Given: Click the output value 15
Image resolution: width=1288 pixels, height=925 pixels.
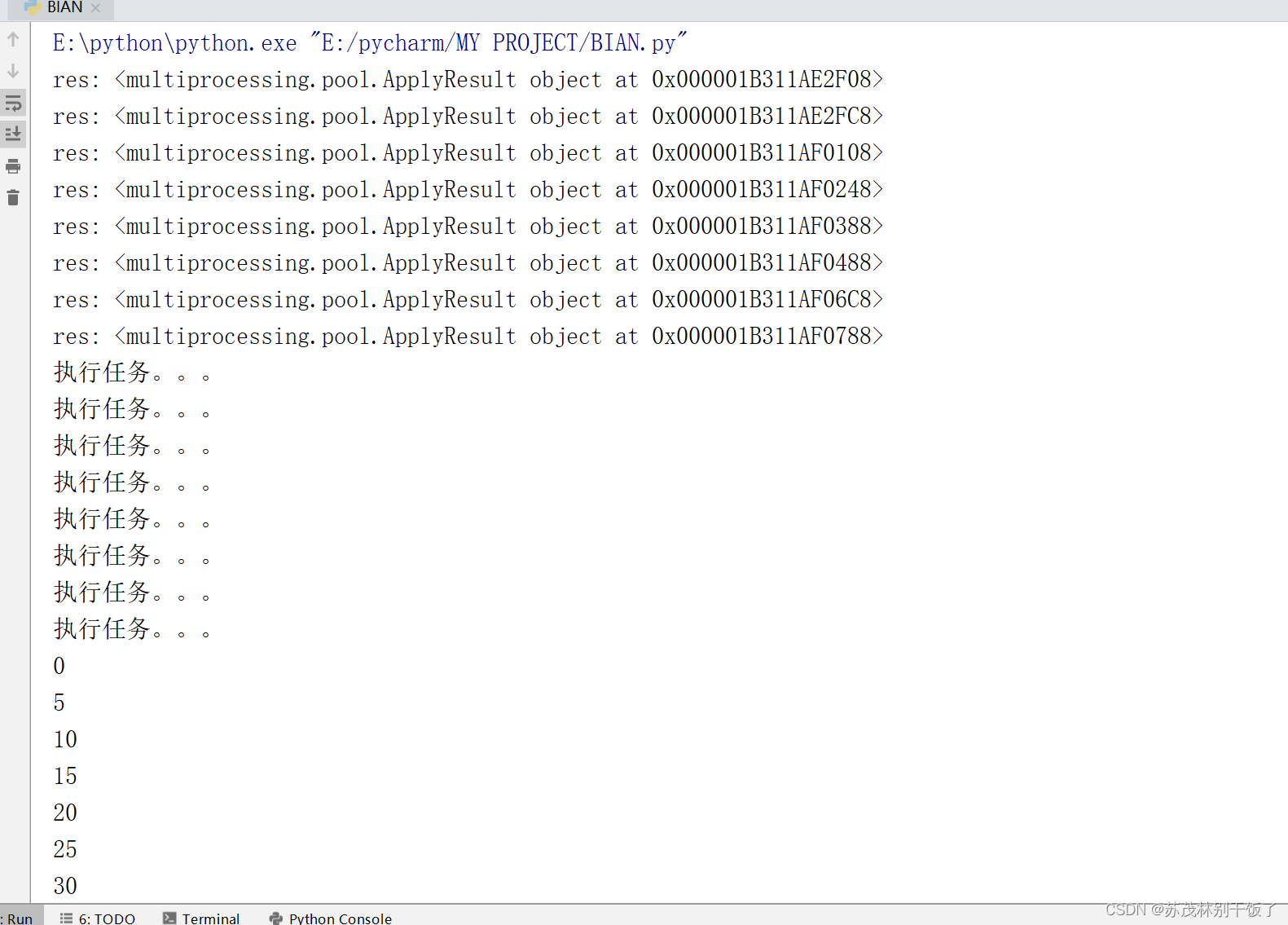Looking at the screenshot, I should [x=65, y=777].
